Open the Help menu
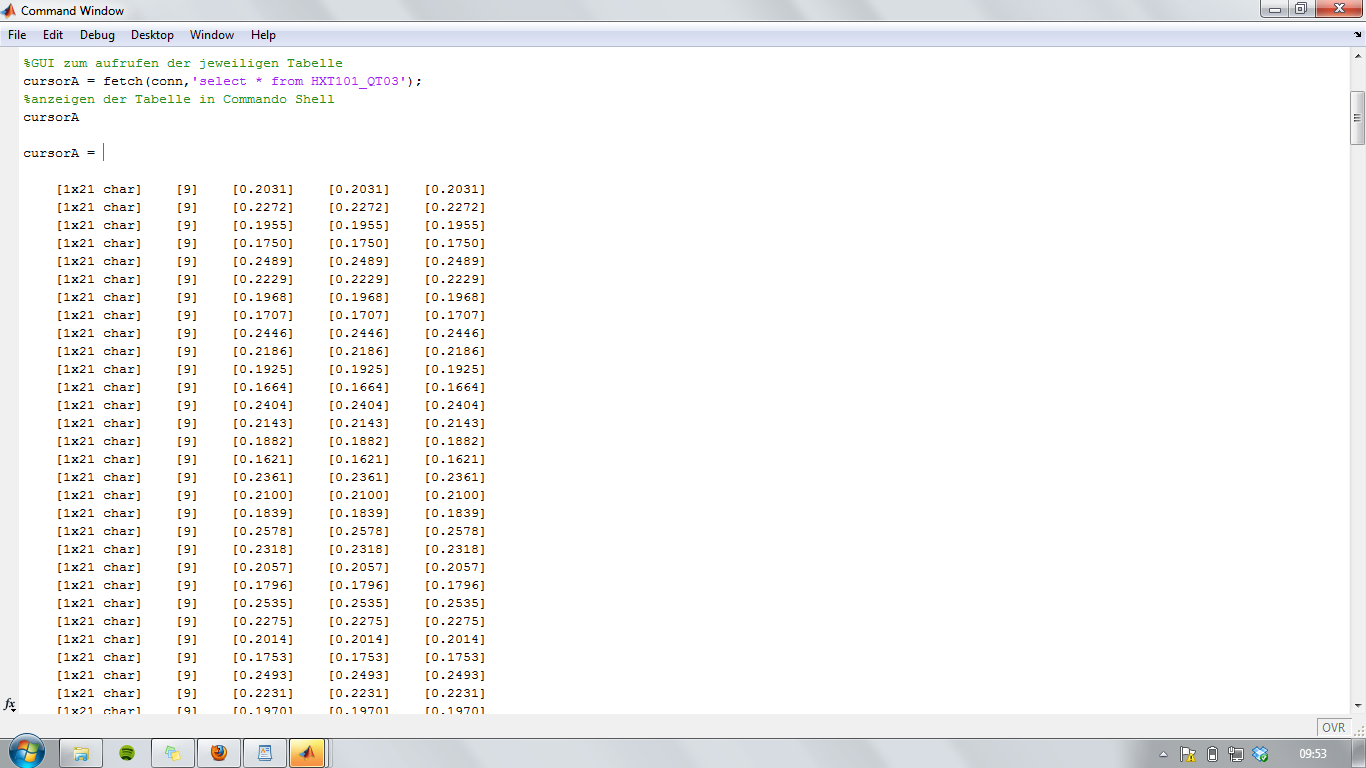 pyautogui.click(x=263, y=35)
